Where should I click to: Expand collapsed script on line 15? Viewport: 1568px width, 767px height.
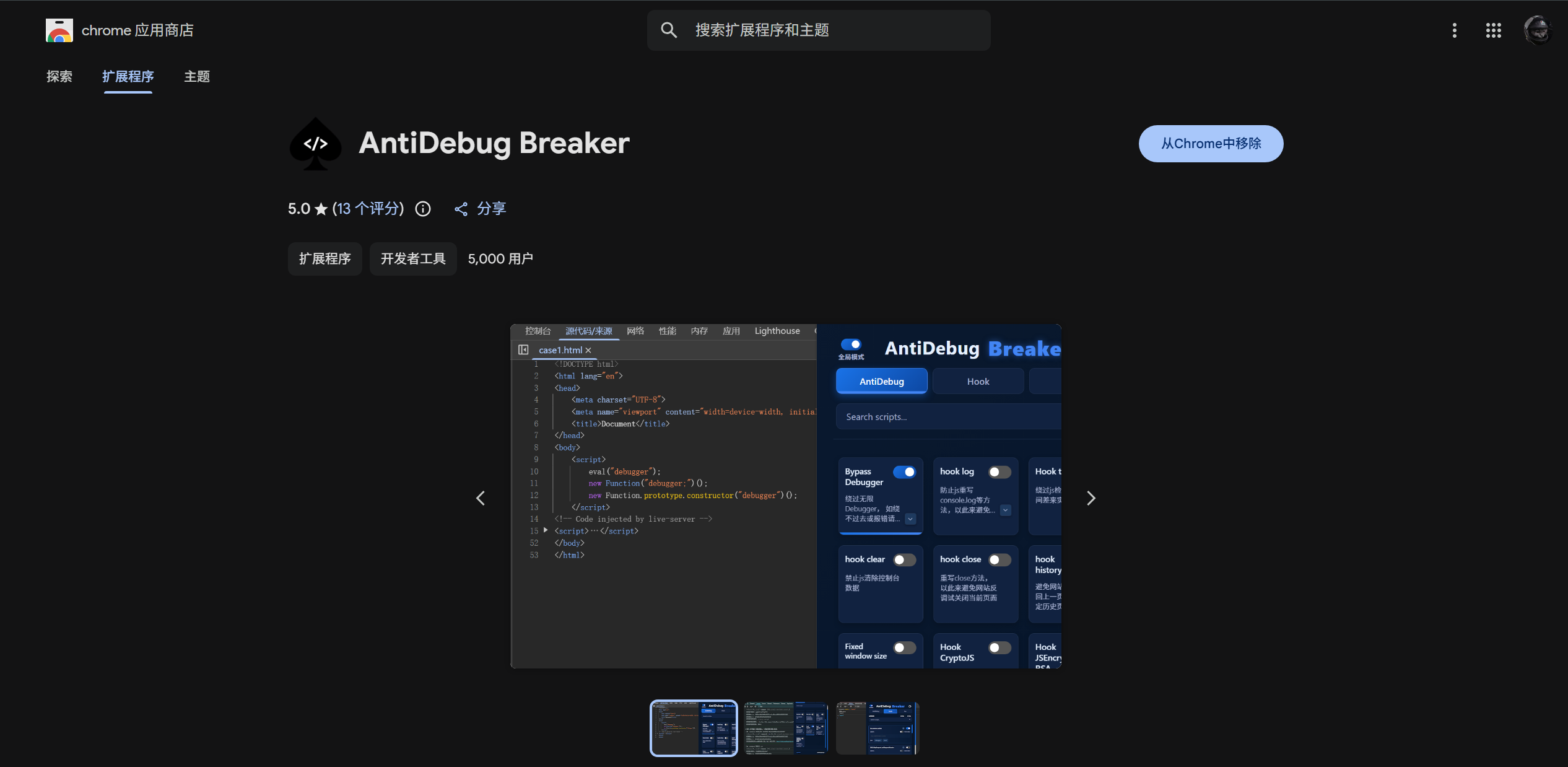click(x=546, y=530)
